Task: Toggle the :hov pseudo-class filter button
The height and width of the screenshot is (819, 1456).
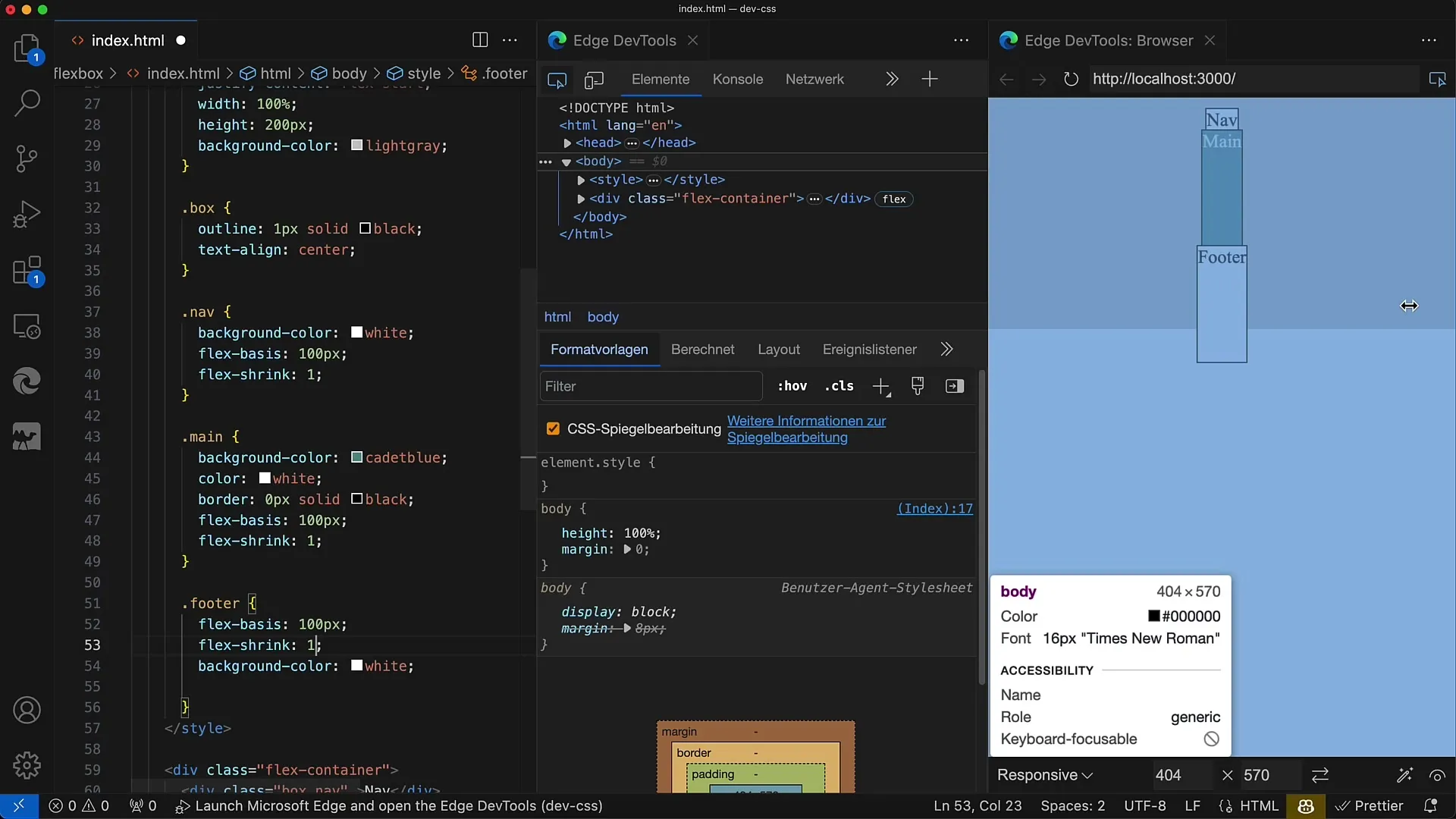Action: pos(792,387)
